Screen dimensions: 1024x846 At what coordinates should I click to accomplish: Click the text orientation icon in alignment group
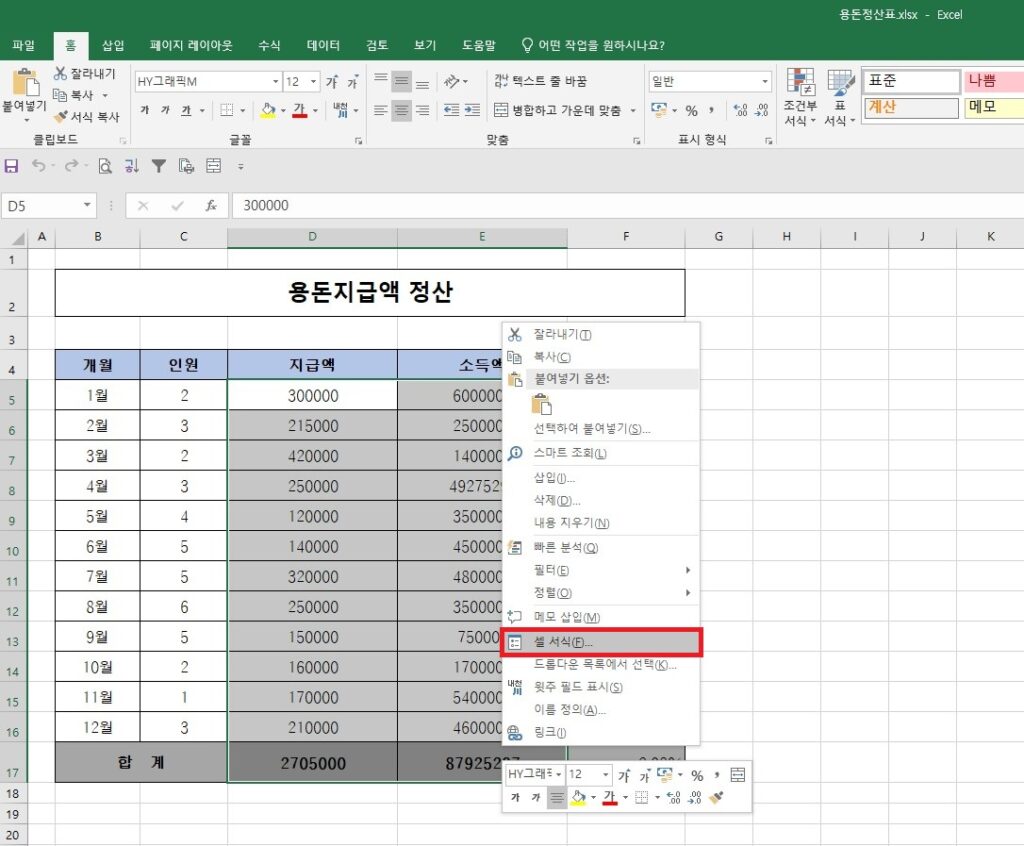coord(452,82)
